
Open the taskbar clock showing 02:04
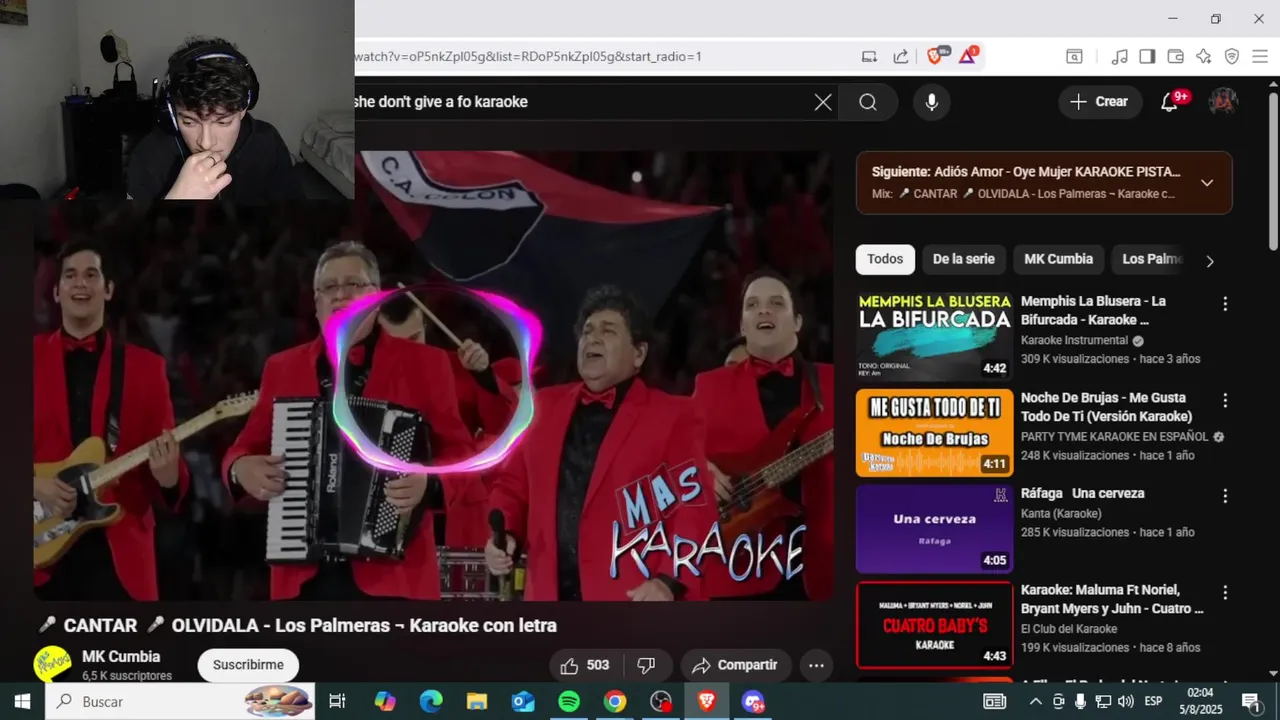[1200, 701]
